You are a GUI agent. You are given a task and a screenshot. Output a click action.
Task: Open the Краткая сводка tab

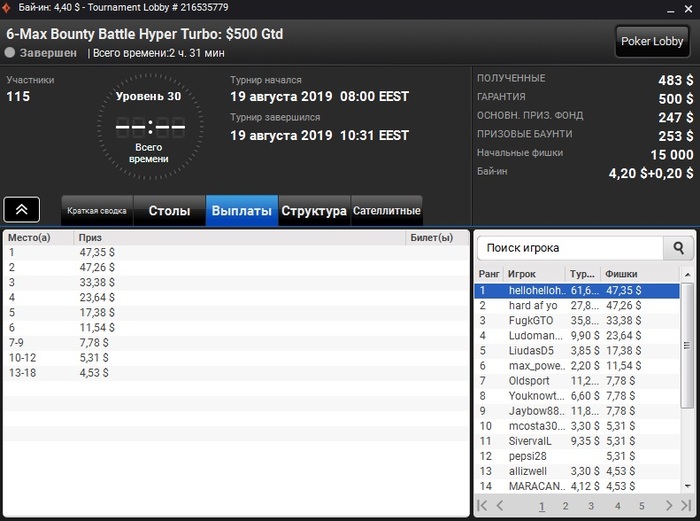97,211
